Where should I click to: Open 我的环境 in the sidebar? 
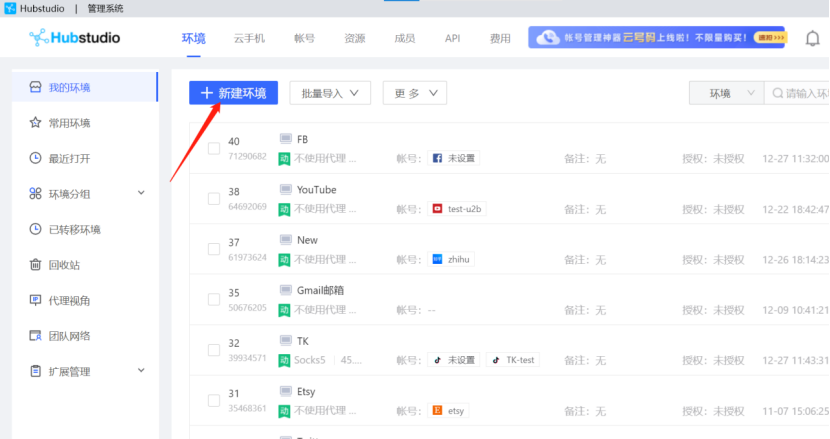85,87
